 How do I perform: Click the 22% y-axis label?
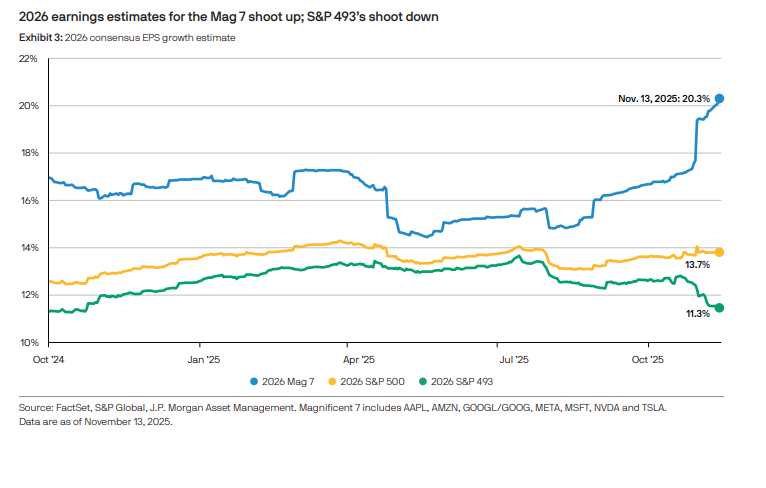click(x=28, y=58)
